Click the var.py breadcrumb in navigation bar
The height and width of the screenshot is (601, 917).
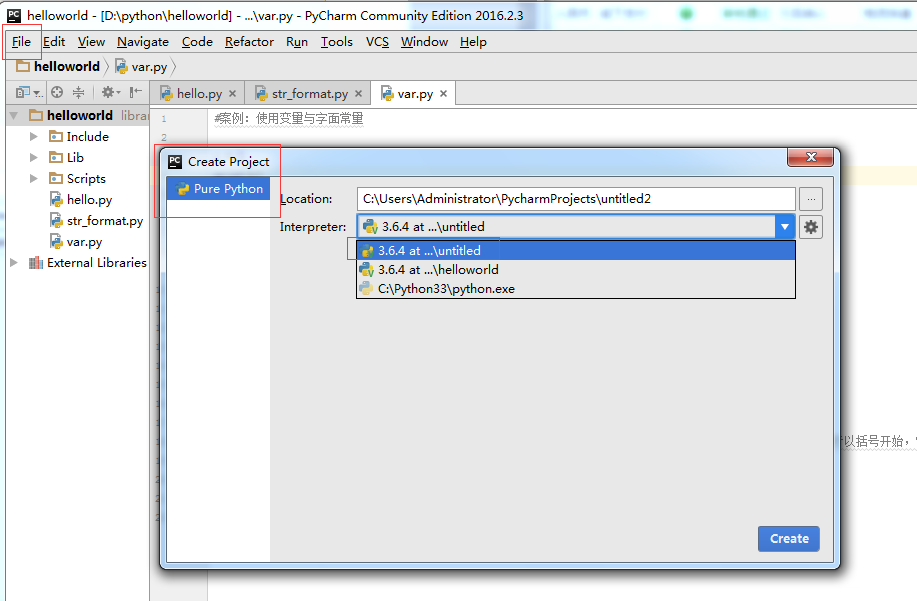142,67
